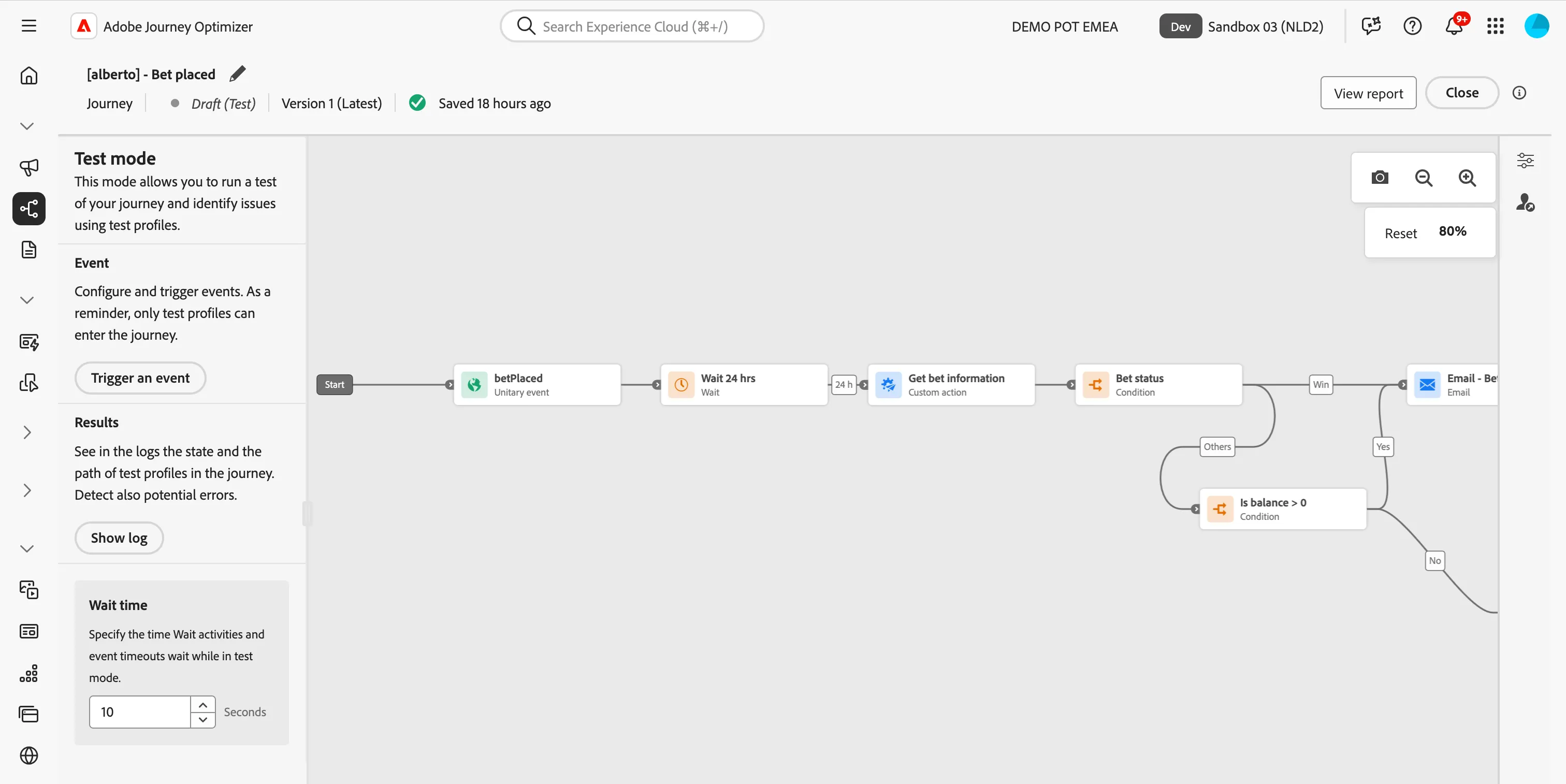Expand the second right-pointing sidebar chevron
This screenshot has height=784, width=1566.
tap(27, 490)
